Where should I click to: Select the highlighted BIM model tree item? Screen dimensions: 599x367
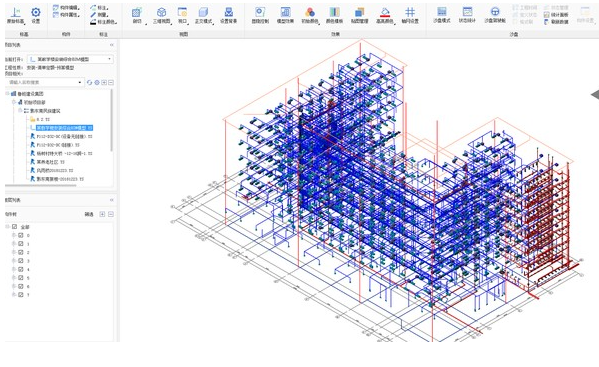point(64,128)
